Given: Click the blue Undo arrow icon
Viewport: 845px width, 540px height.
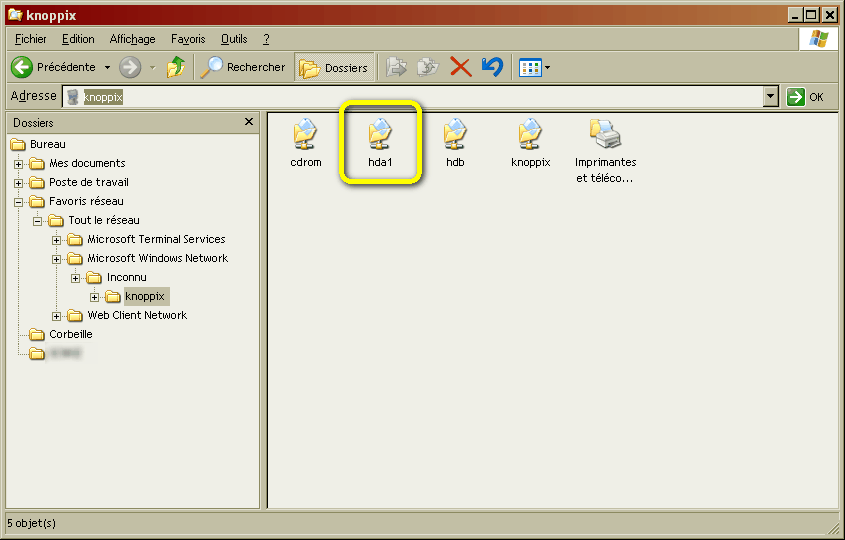Looking at the screenshot, I should (x=492, y=67).
